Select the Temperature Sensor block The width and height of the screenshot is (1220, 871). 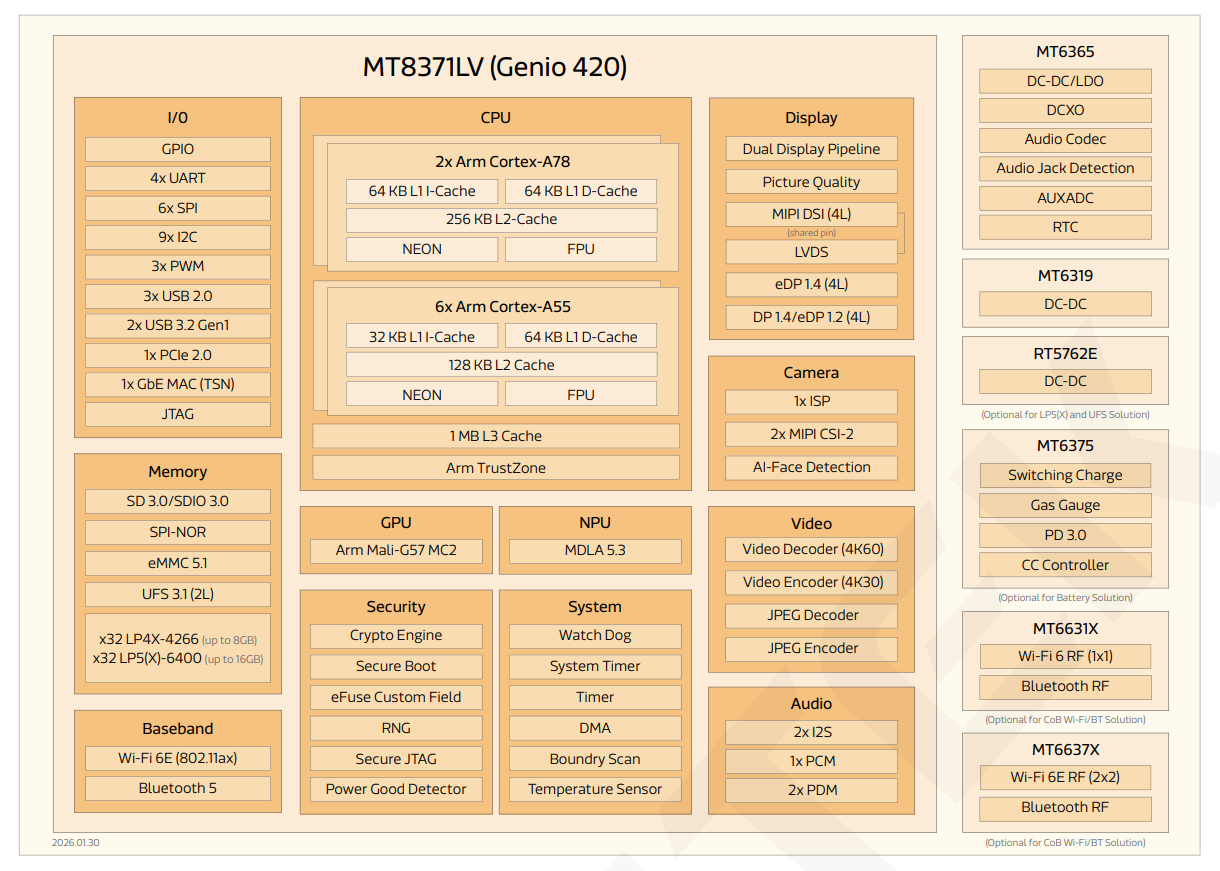click(x=595, y=789)
